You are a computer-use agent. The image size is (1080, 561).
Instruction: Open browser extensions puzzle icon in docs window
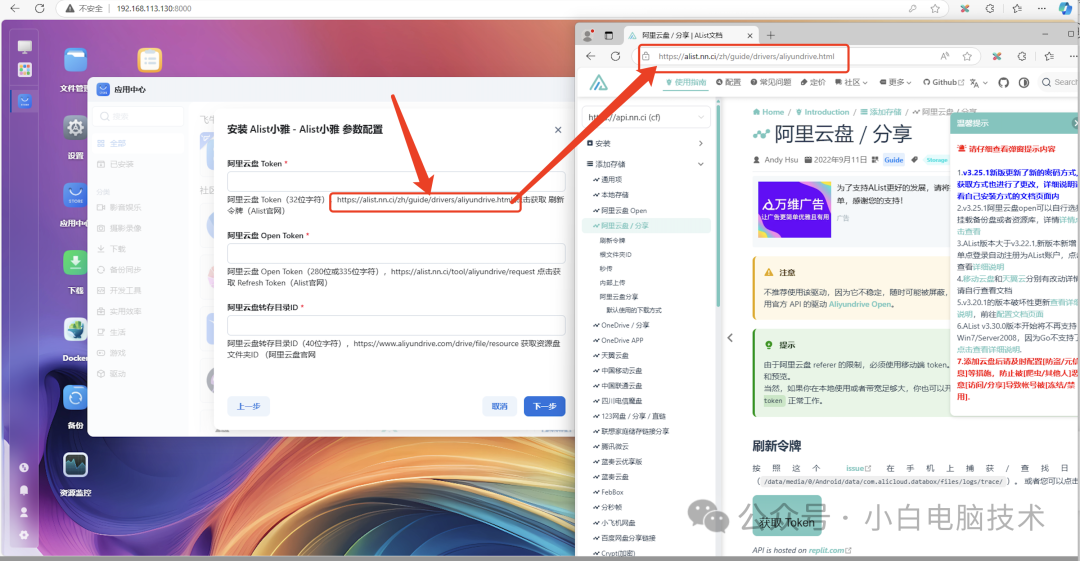(x=1021, y=57)
